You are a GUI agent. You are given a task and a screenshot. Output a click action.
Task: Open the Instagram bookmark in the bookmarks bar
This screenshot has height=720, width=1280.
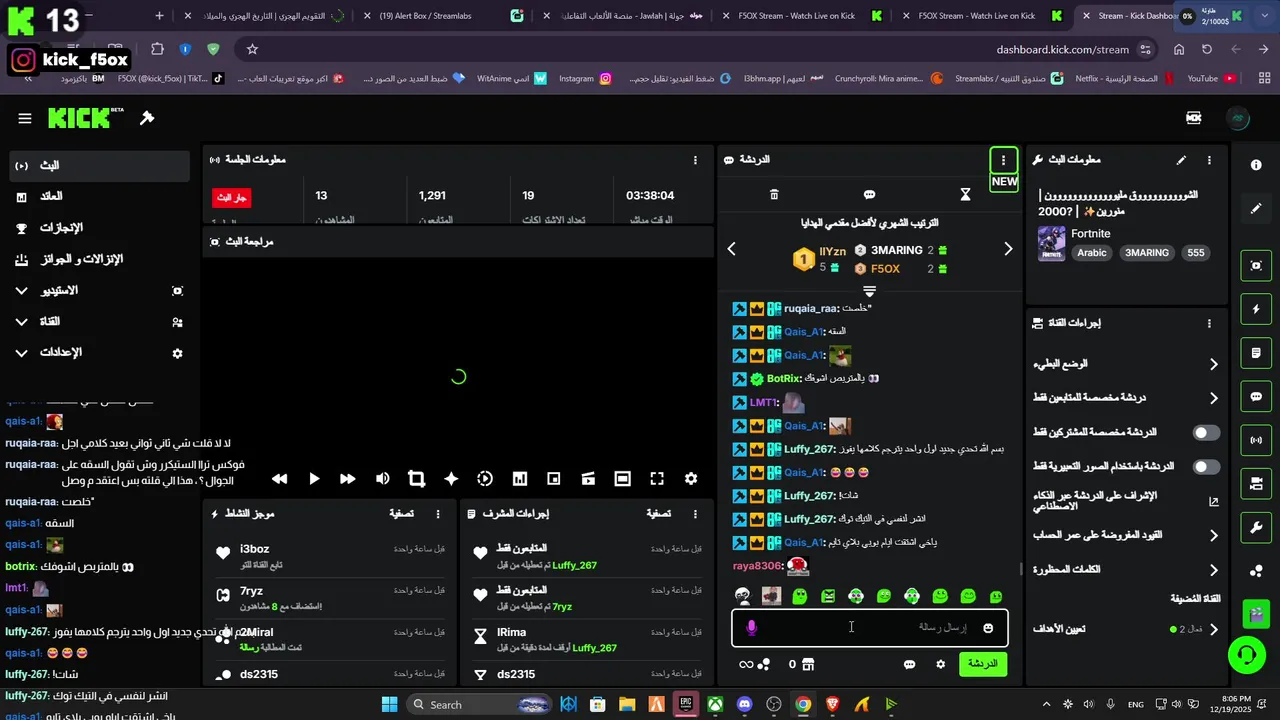click(584, 78)
